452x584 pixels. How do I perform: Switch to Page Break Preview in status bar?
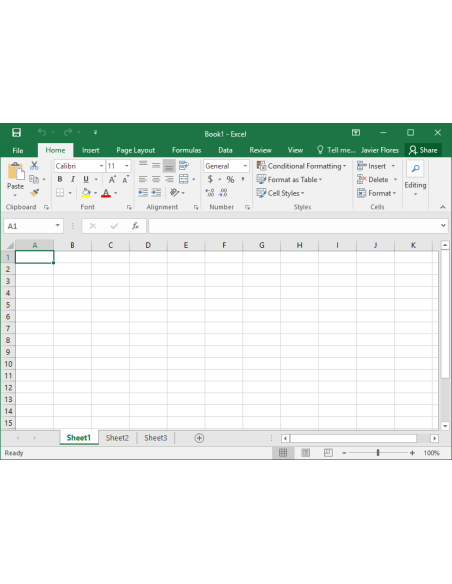point(328,453)
